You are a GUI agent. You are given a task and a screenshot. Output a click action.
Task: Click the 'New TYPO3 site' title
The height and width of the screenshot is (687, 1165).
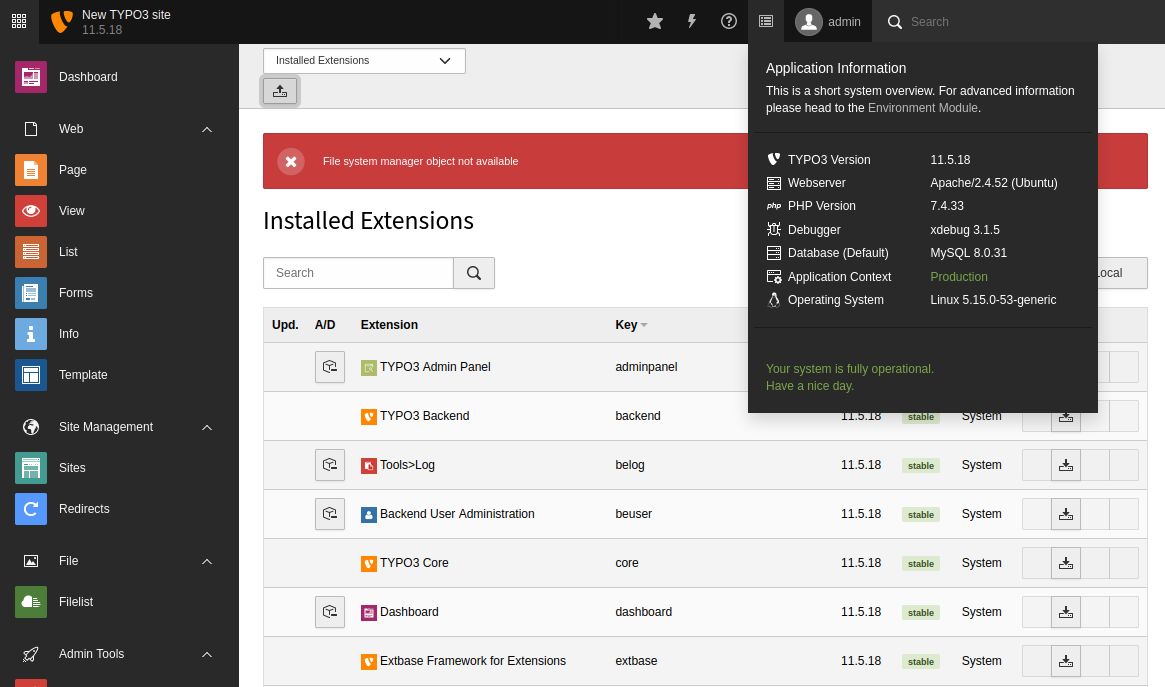[126, 14]
